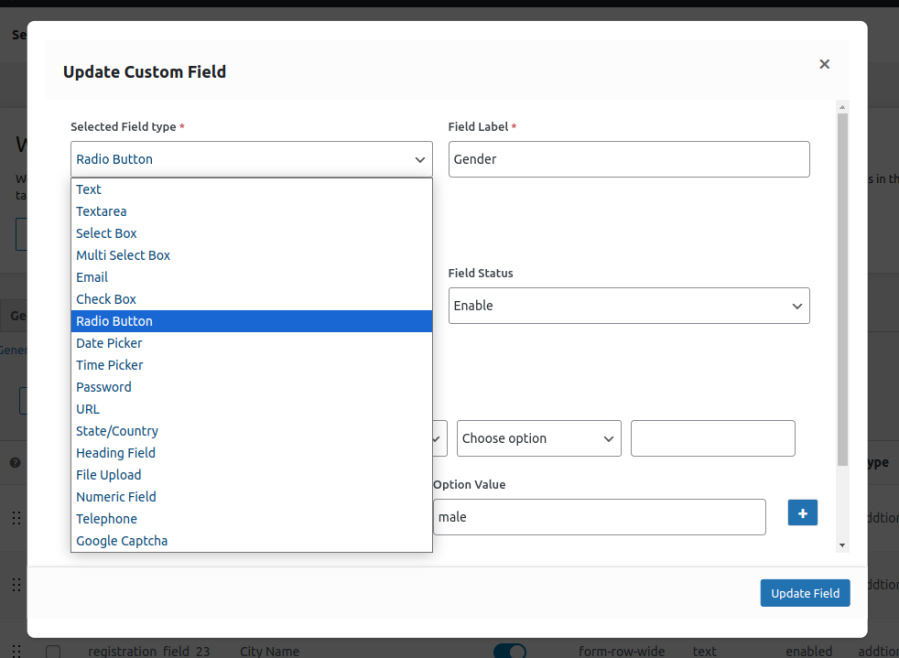Click the Field Label input containing Gender
The image size is (899, 658).
coord(628,159)
